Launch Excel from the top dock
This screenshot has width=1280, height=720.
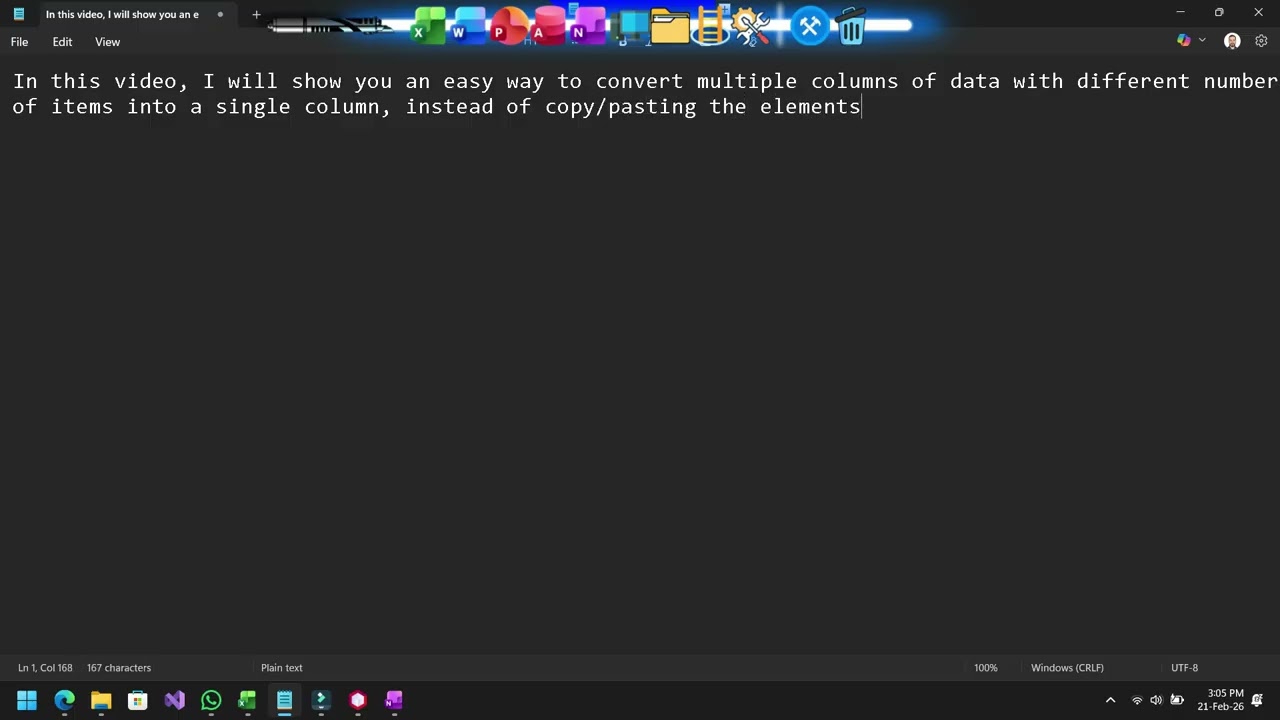(429, 27)
